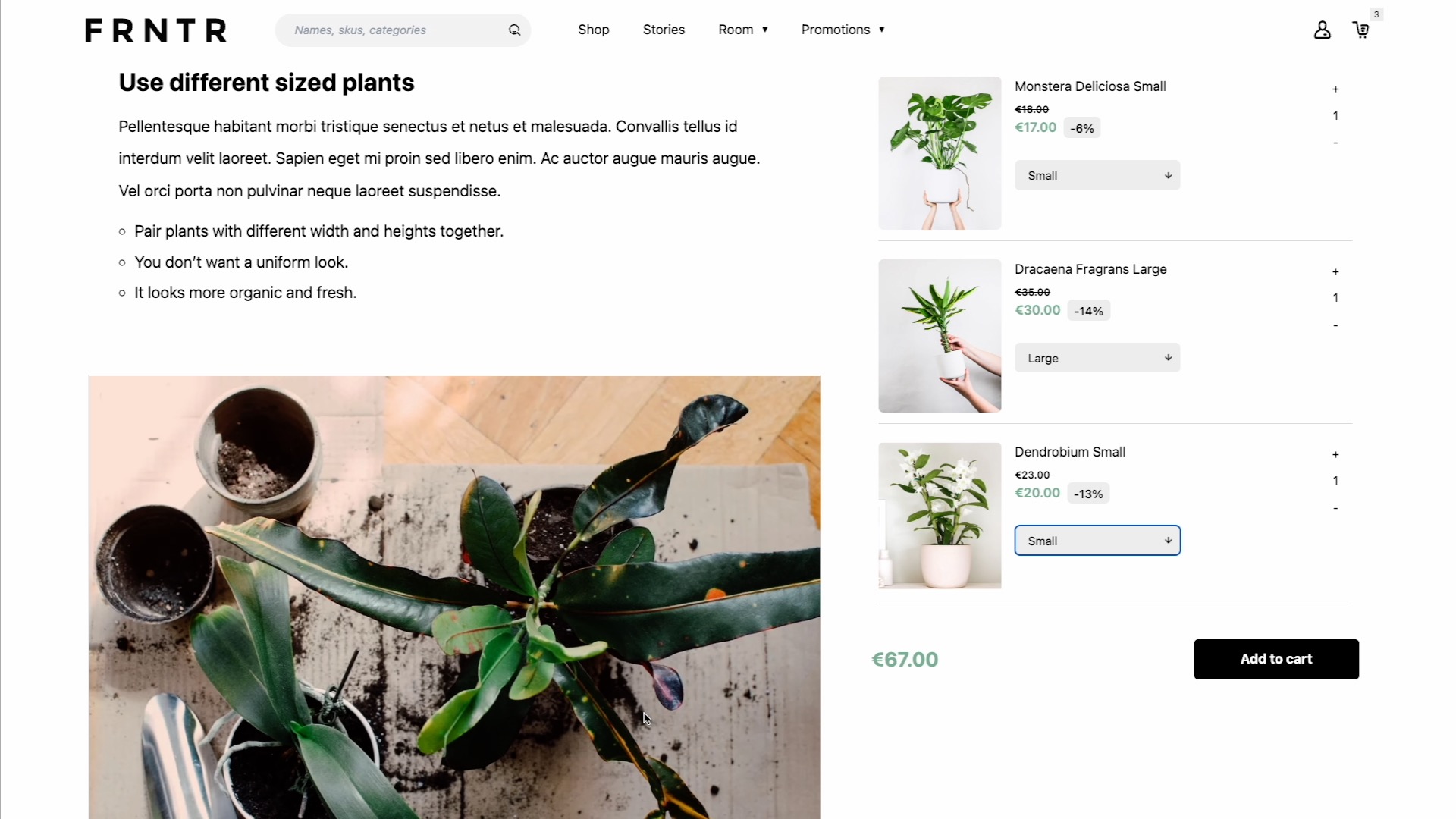Viewport: 1456px width, 819px height.
Task: Open the Shop menu item
Action: pos(593,29)
